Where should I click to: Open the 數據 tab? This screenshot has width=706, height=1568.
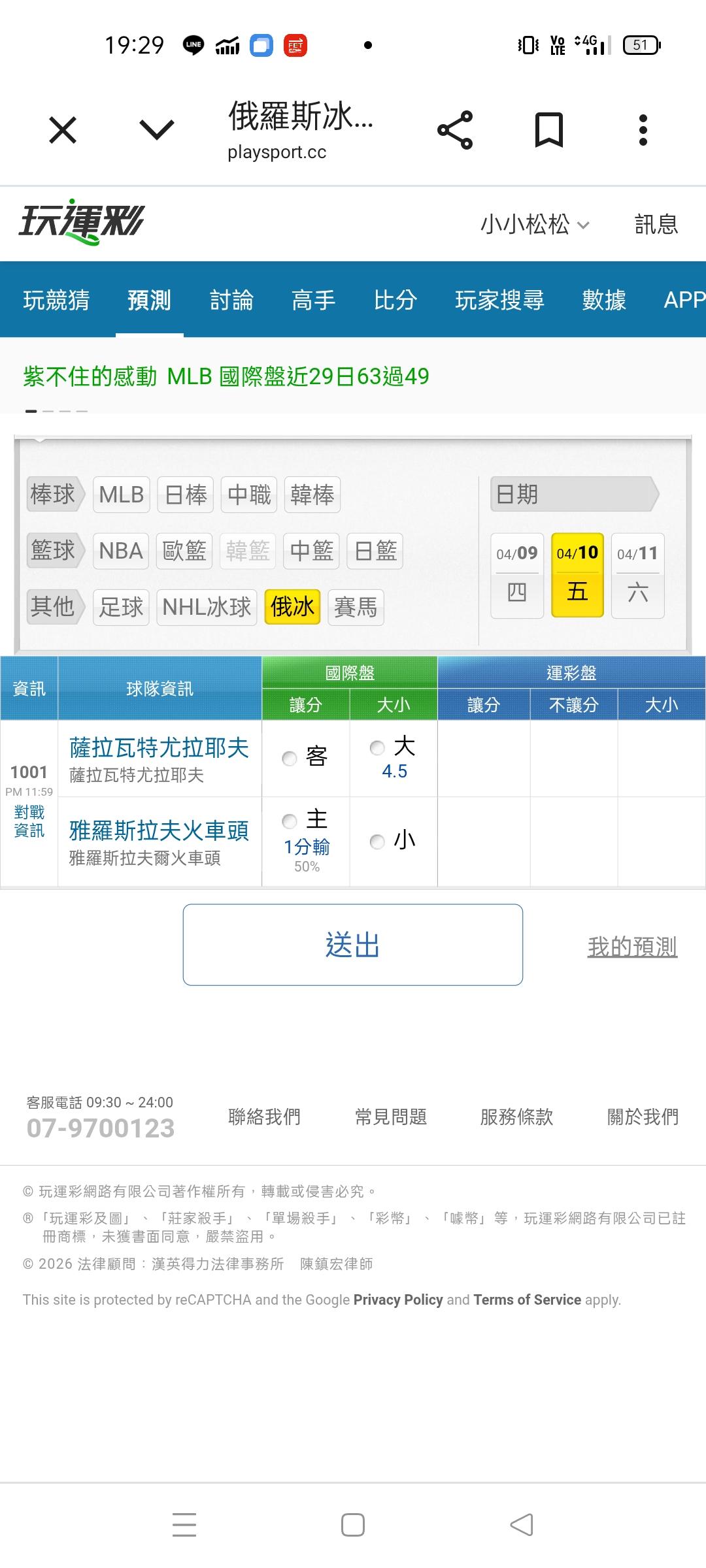point(604,300)
